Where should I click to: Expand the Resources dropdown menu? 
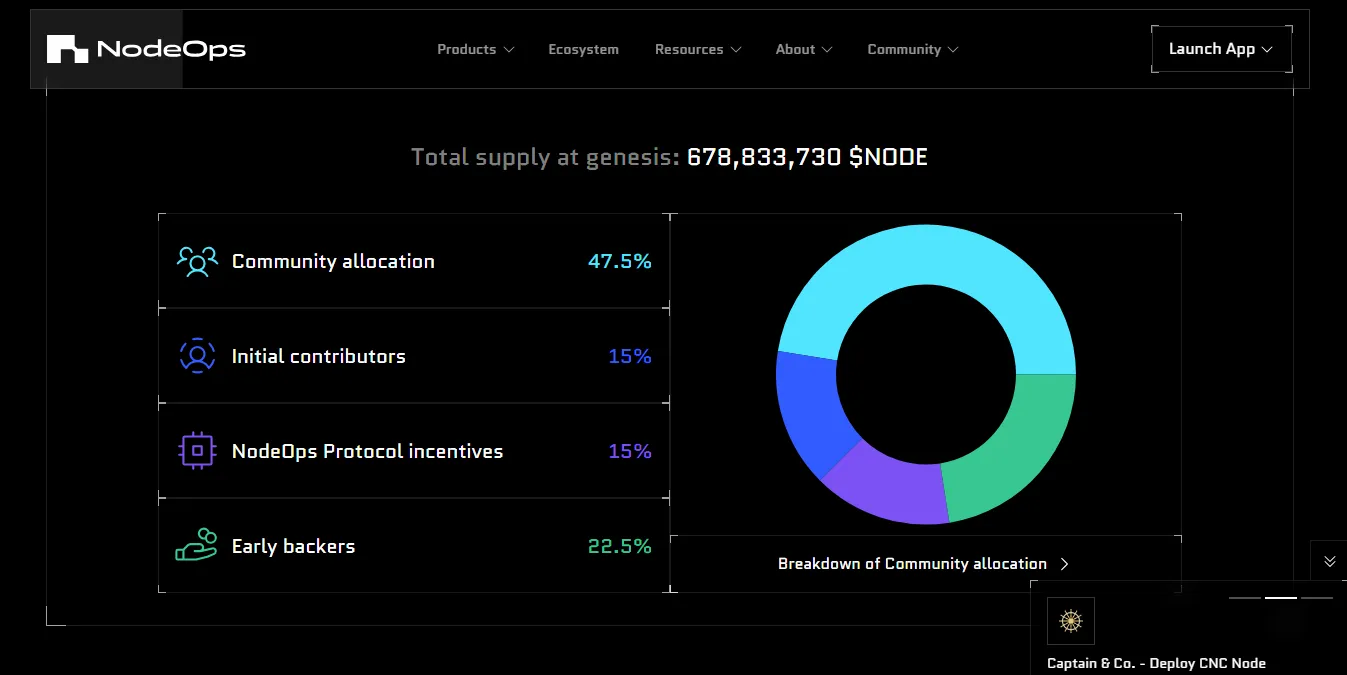tap(697, 49)
